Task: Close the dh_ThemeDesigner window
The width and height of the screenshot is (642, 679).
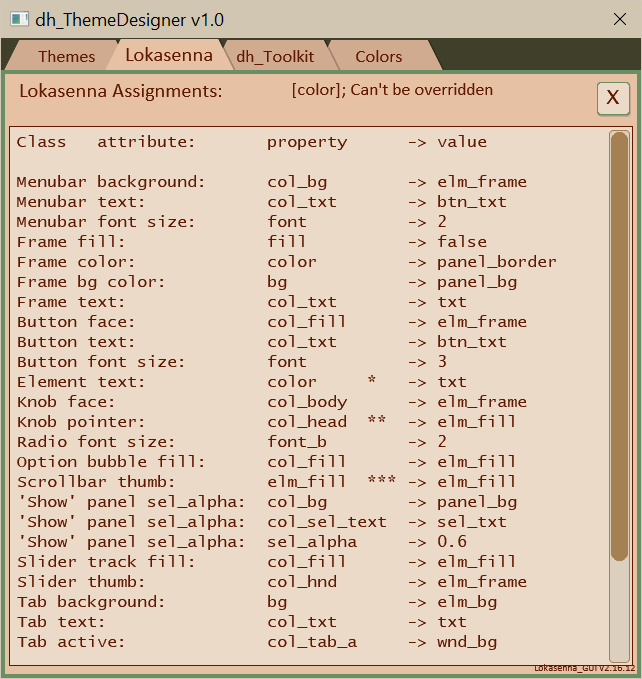Action: 619,19
